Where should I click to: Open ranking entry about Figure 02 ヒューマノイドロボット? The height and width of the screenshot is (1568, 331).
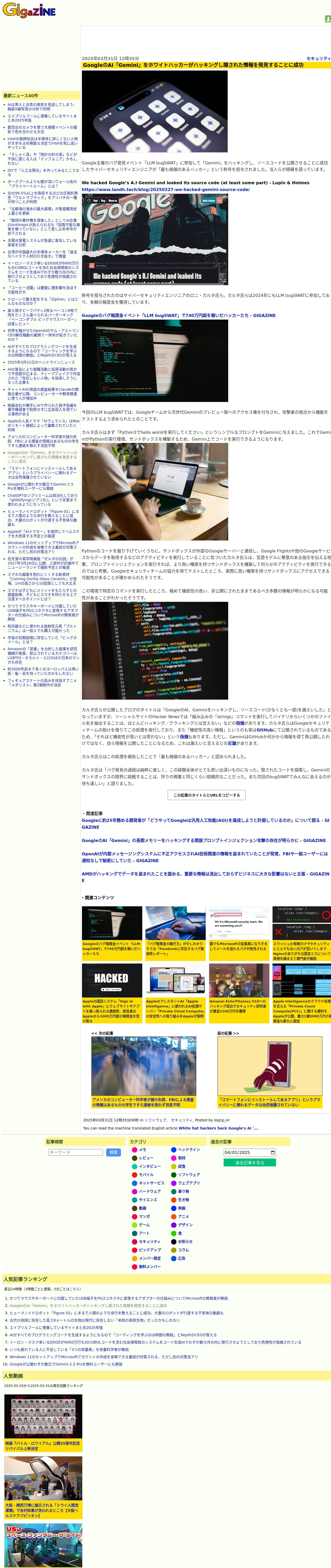(116, 1313)
